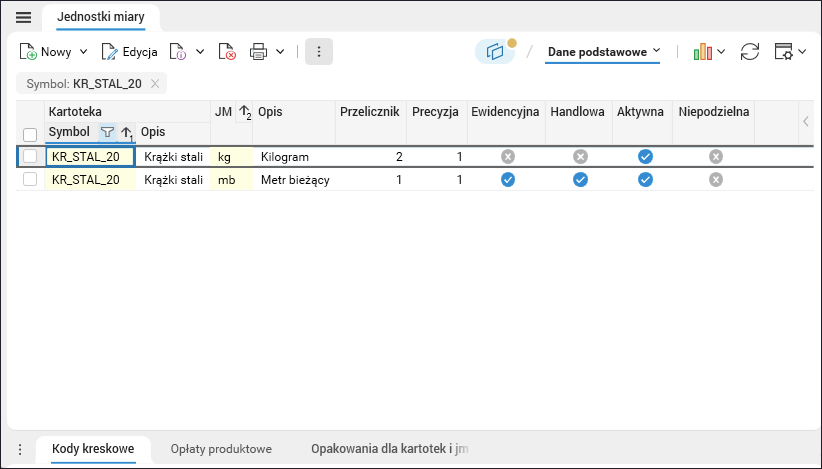Expand the document info dropdown arrow
Screen dimensions: 822x469
pos(200,52)
